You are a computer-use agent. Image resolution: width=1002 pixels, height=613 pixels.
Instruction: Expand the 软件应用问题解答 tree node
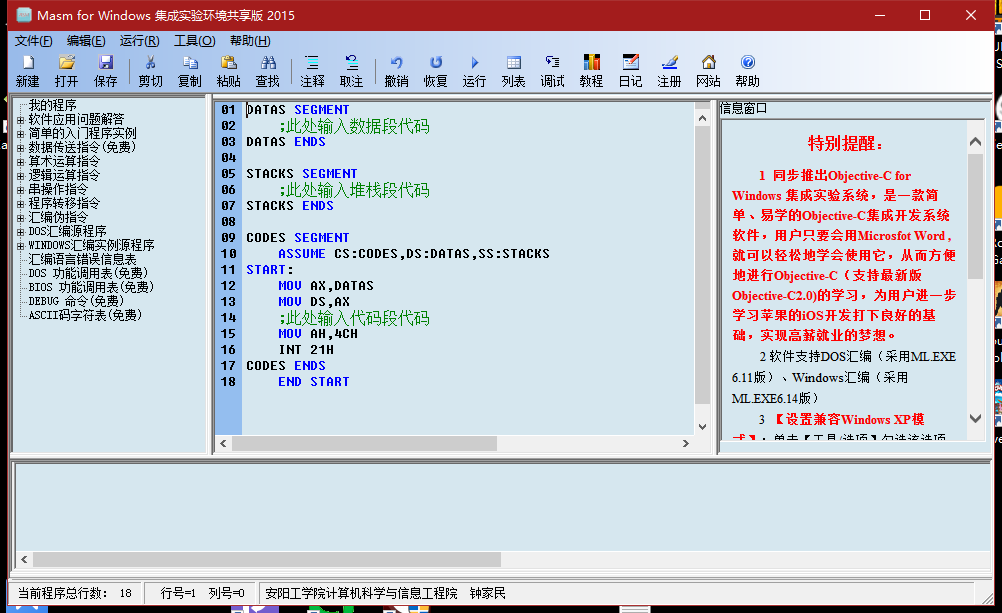coord(21,119)
